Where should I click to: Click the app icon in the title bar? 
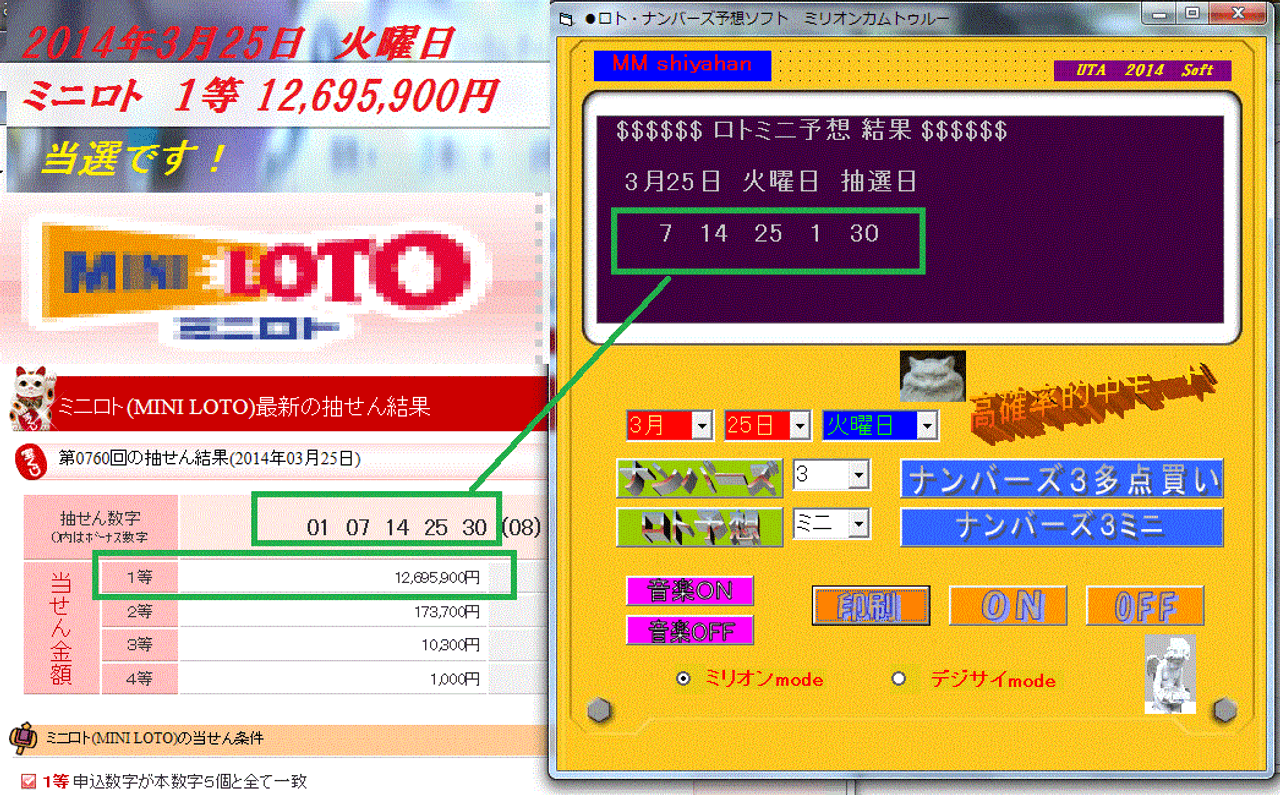(566, 18)
